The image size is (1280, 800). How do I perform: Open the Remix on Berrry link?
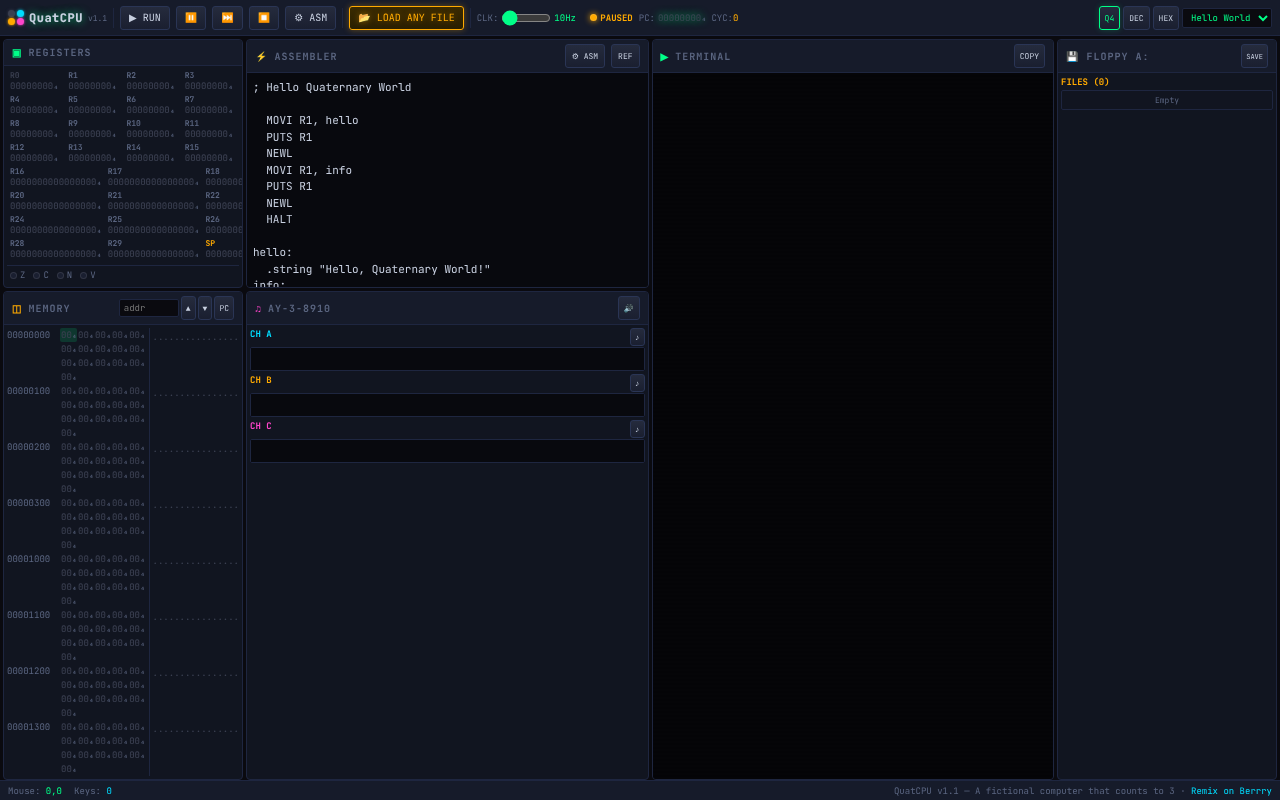[x=1231, y=791]
